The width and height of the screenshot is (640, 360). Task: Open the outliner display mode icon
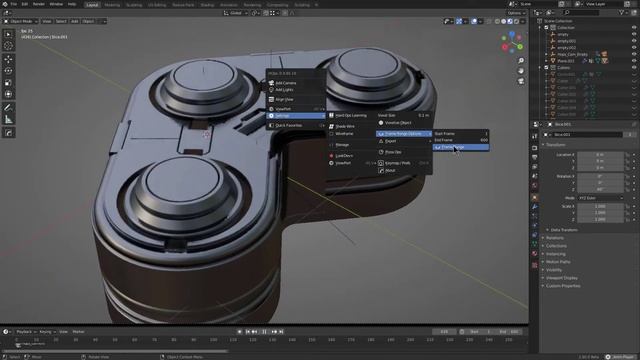click(551, 13)
